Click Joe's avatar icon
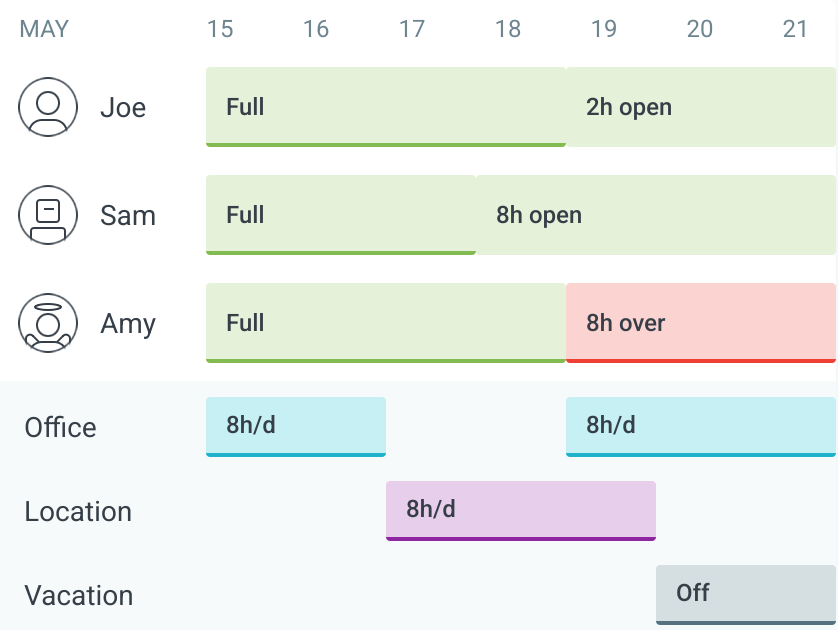 tap(48, 107)
